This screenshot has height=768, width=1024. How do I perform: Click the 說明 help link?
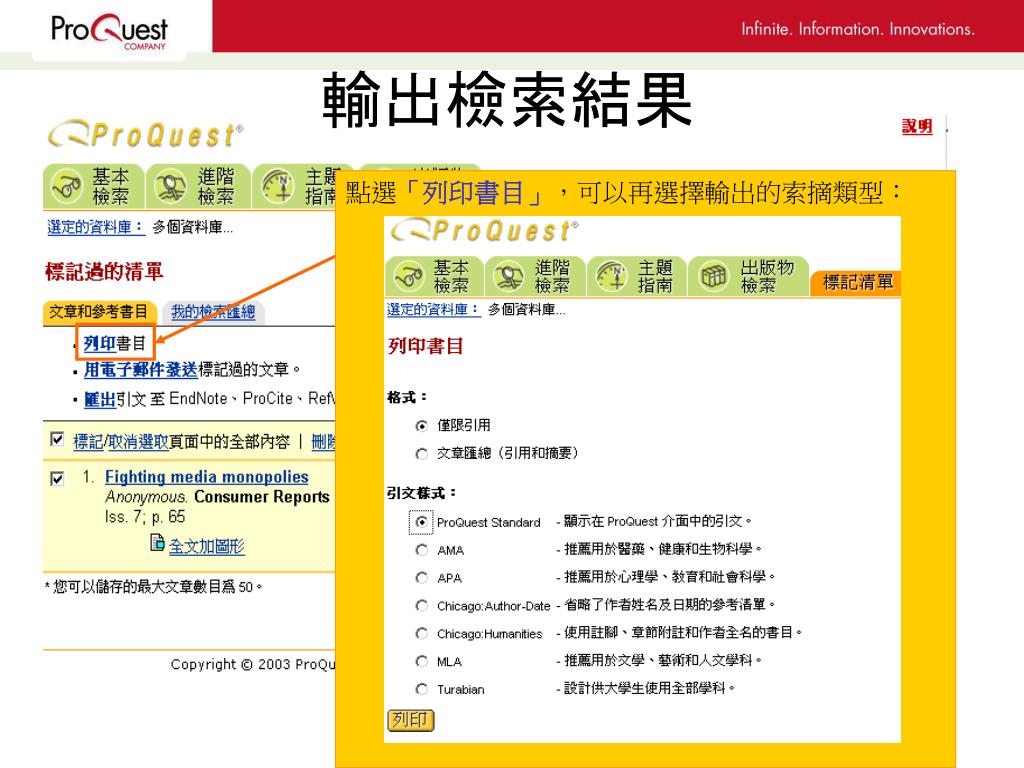[x=917, y=126]
